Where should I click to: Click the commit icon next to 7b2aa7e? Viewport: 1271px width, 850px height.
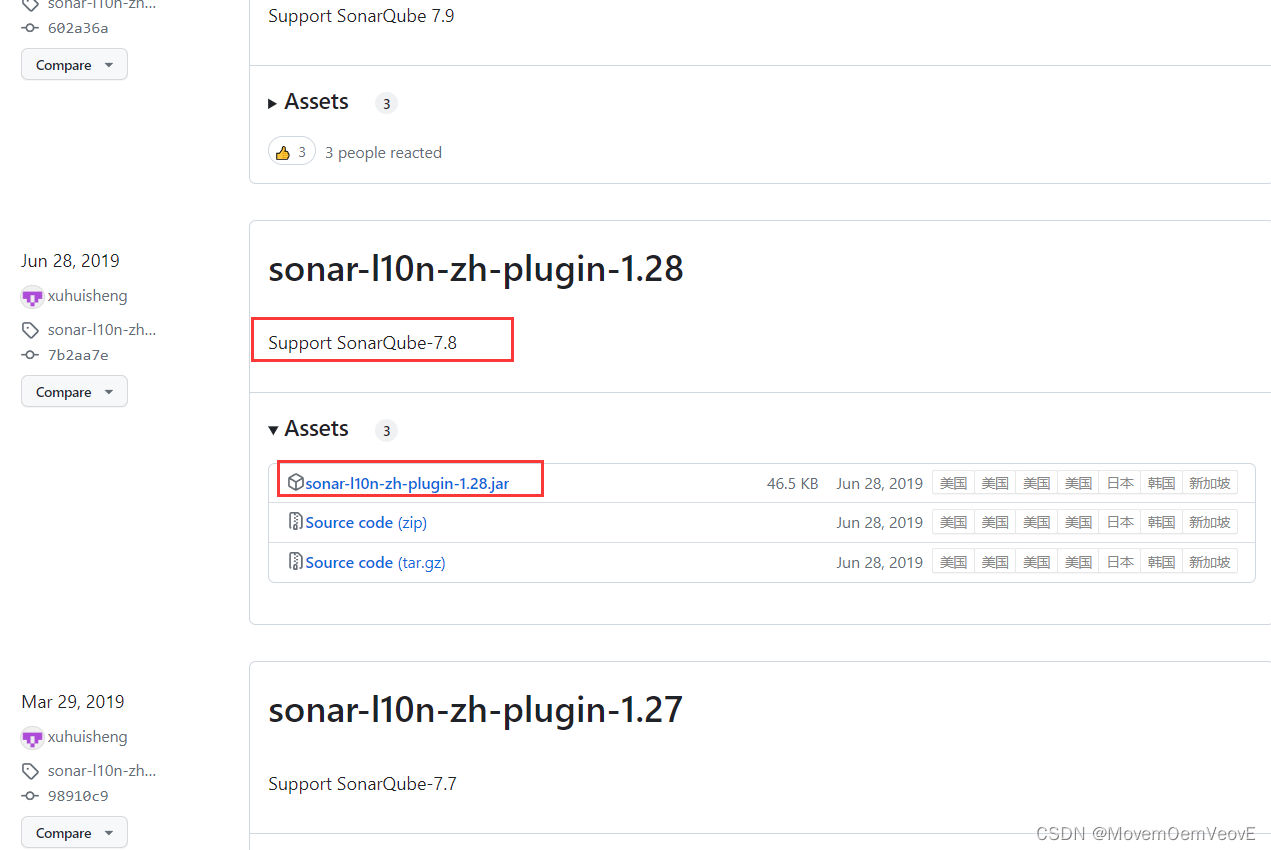tap(29, 354)
